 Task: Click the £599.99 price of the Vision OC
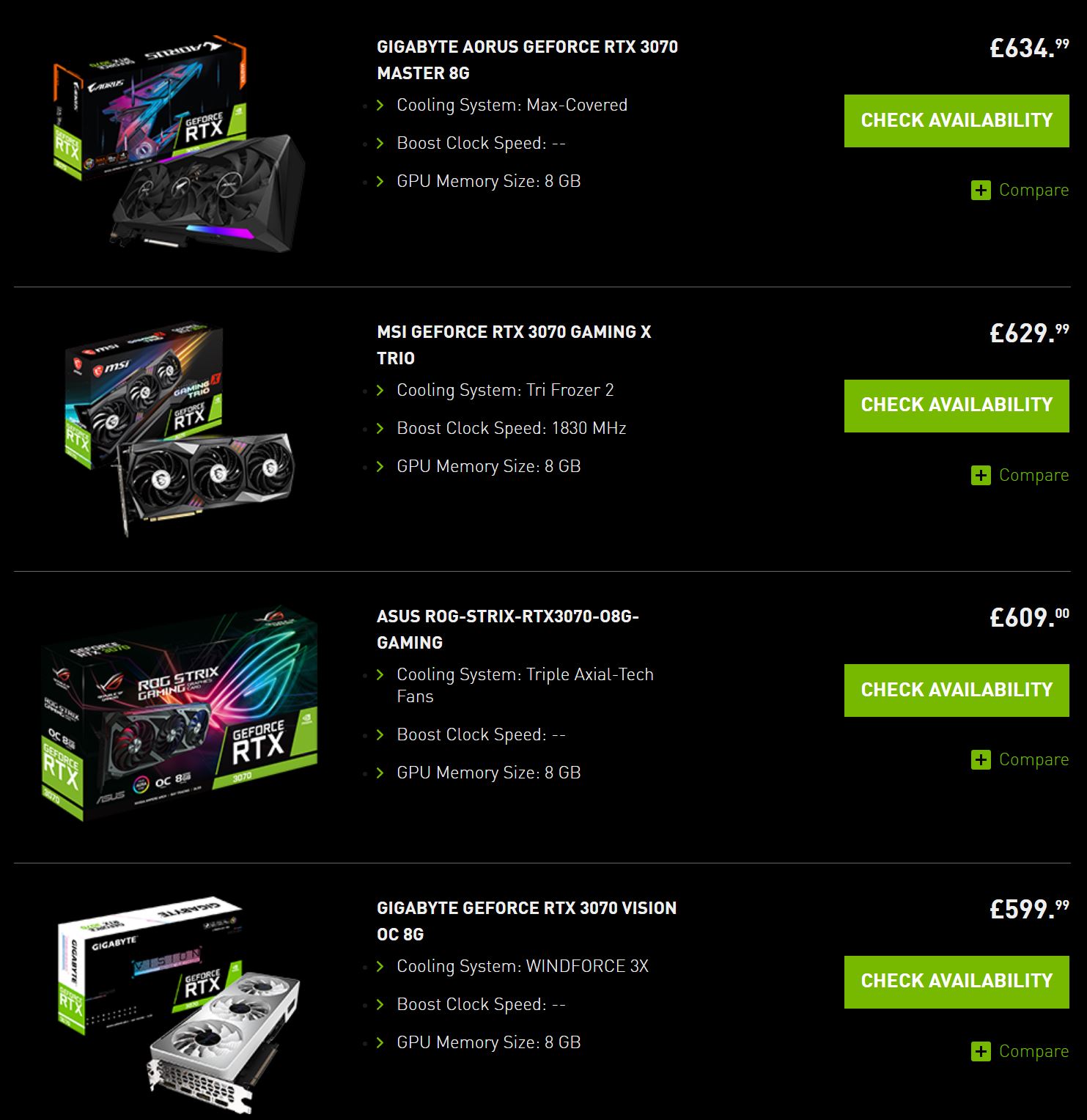click(1029, 910)
